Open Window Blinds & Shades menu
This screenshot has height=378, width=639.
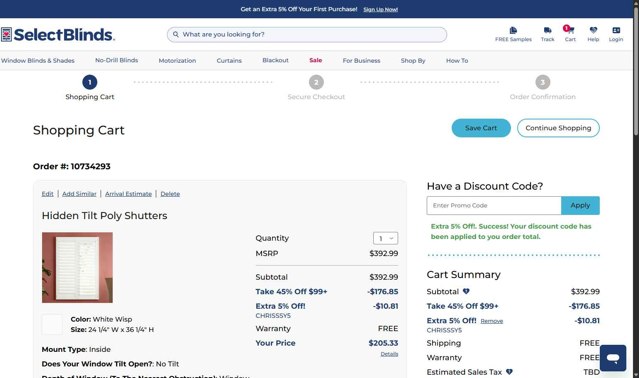coord(37,60)
